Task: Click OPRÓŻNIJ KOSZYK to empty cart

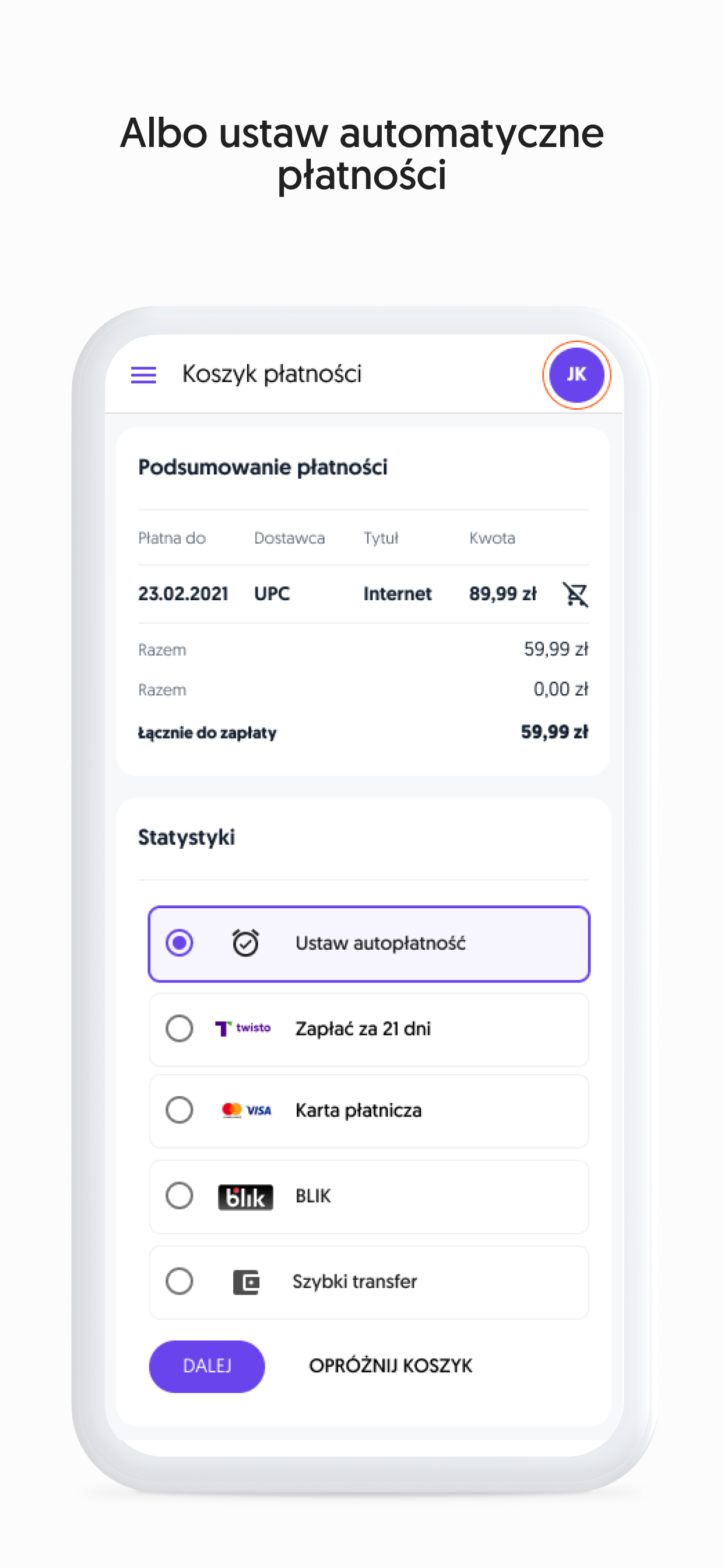Action: click(391, 1366)
